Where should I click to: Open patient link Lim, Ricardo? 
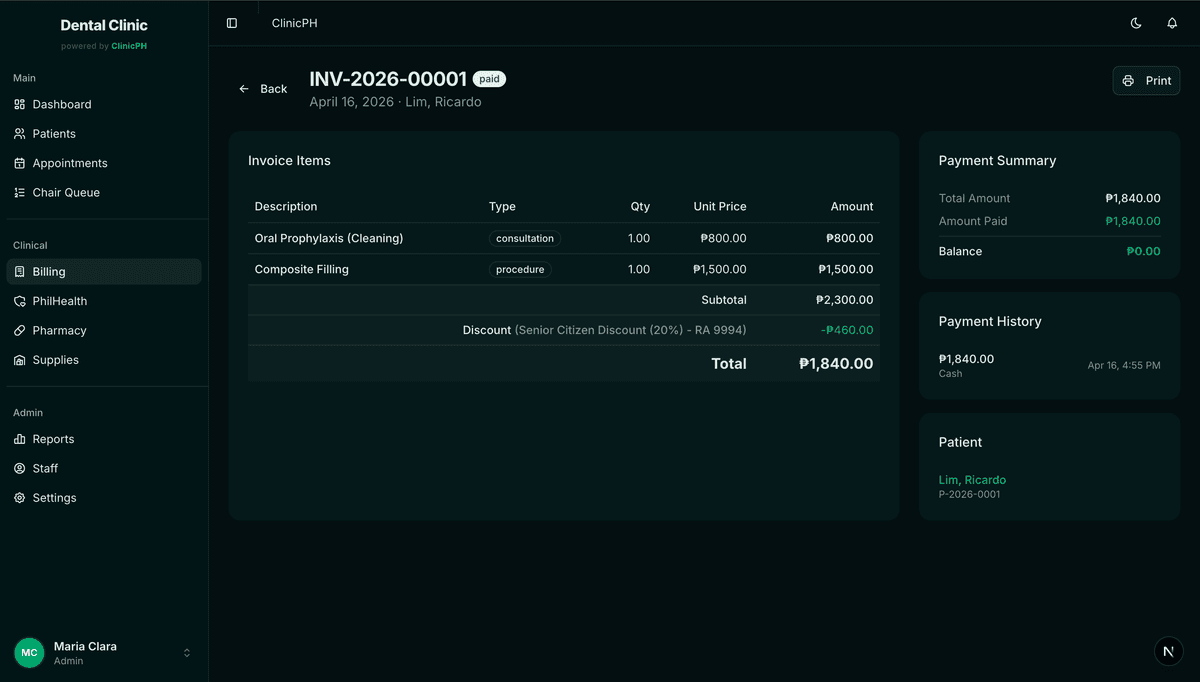tap(972, 480)
